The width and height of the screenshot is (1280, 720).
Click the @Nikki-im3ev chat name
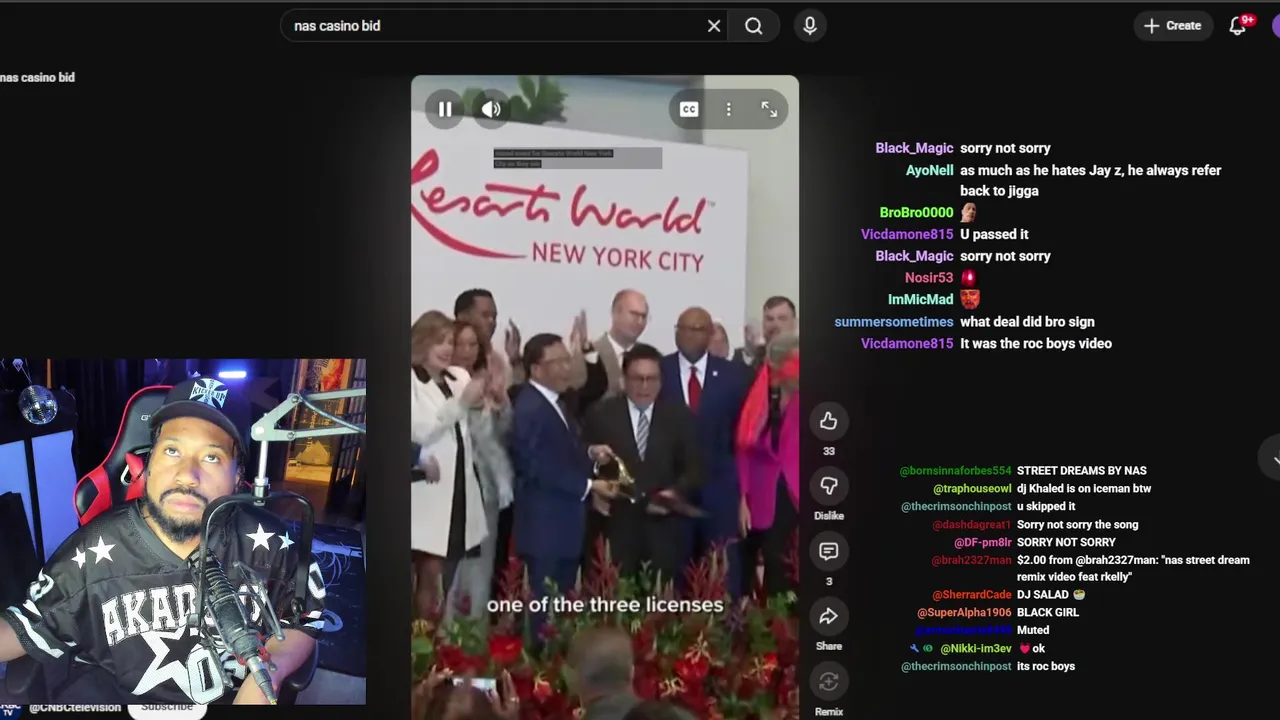click(x=976, y=649)
